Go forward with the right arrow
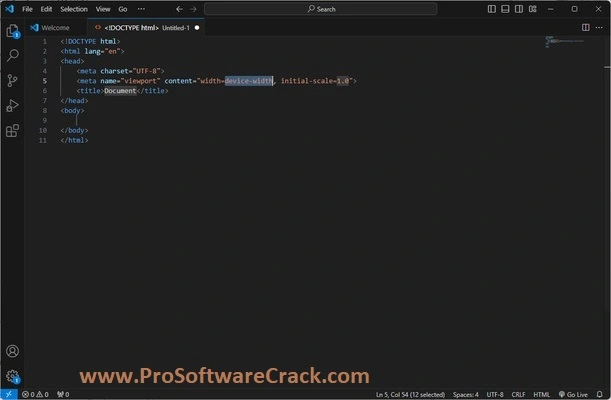Viewport: 611px width, 400px height. tap(193, 9)
